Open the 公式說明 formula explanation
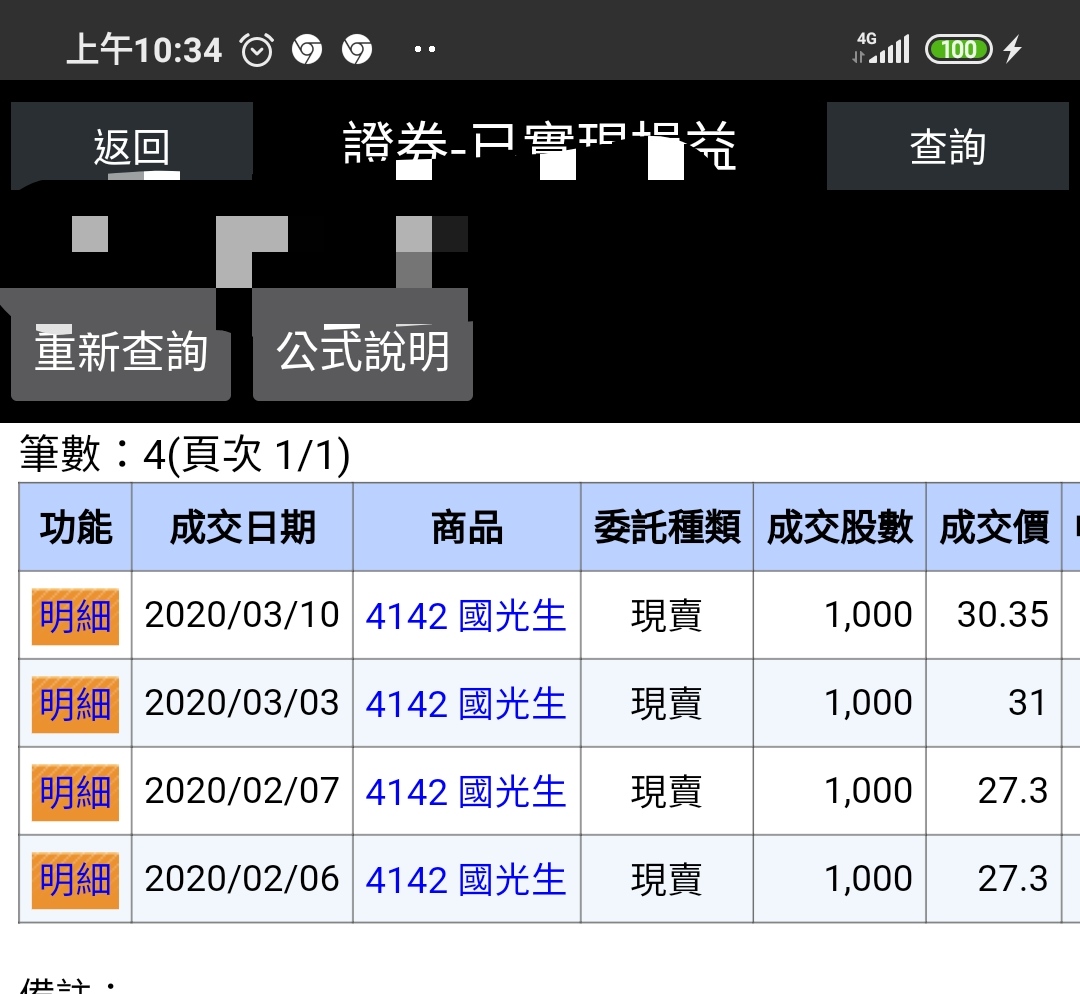This screenshot has height=994, width=1080. pyautogui.click(x=362, y=351)
